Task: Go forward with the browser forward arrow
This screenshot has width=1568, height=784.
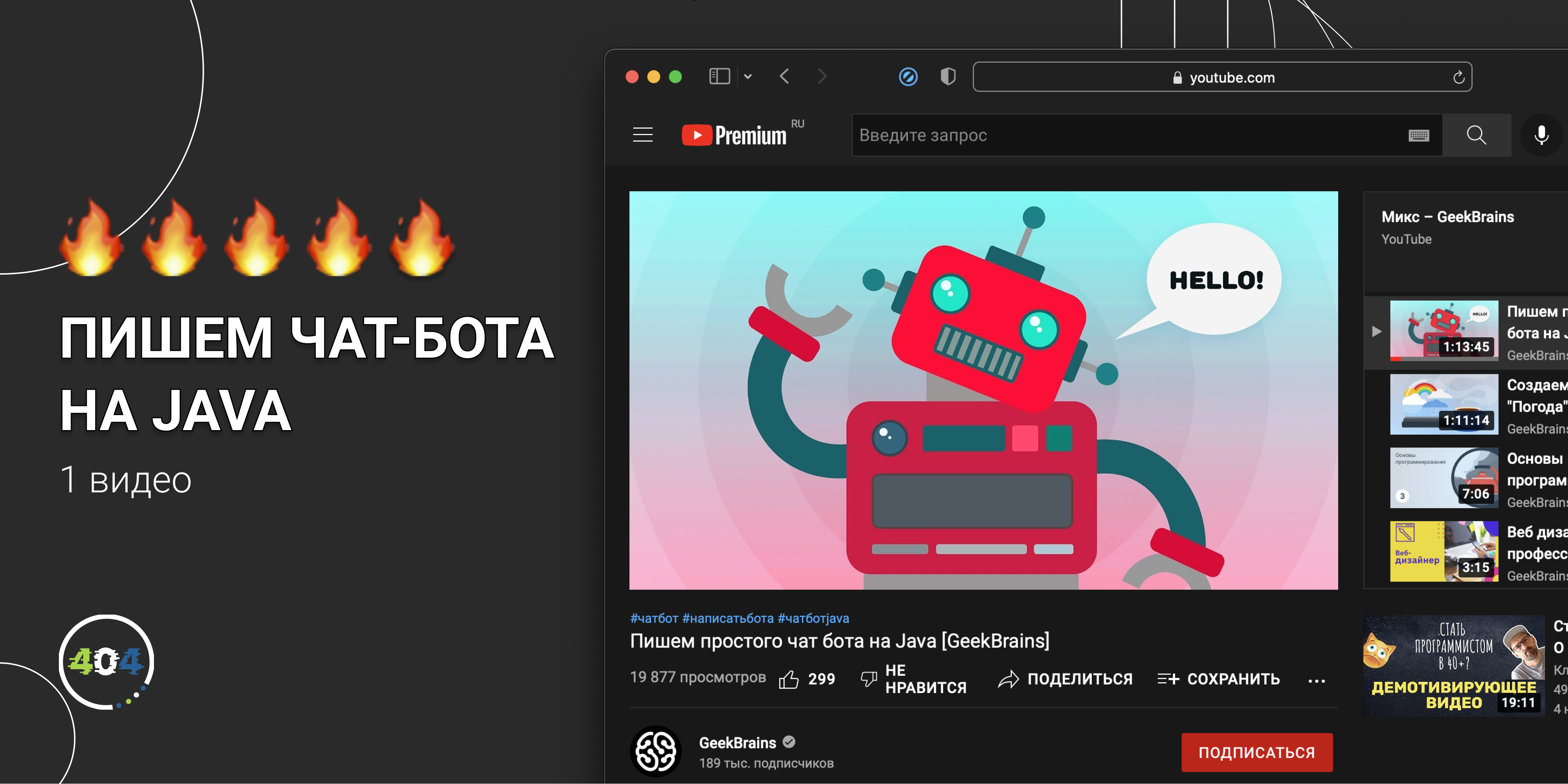Action: point(822,77)
